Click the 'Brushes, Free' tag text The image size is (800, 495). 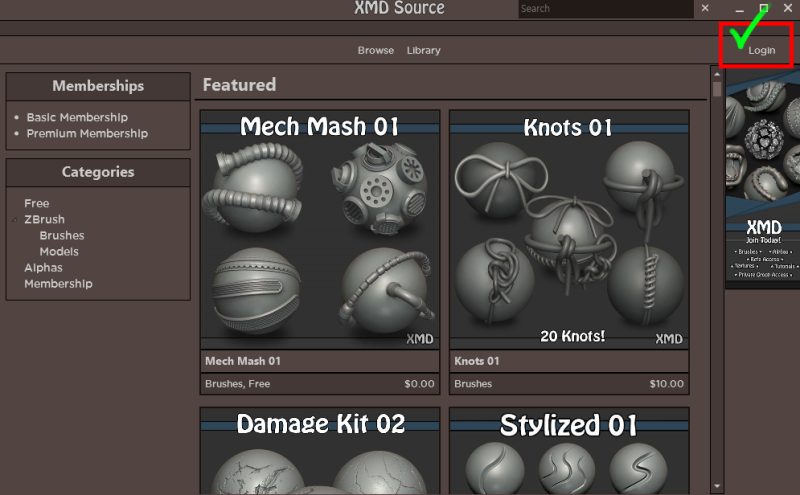pyautogui.click(x=237, y=384)
